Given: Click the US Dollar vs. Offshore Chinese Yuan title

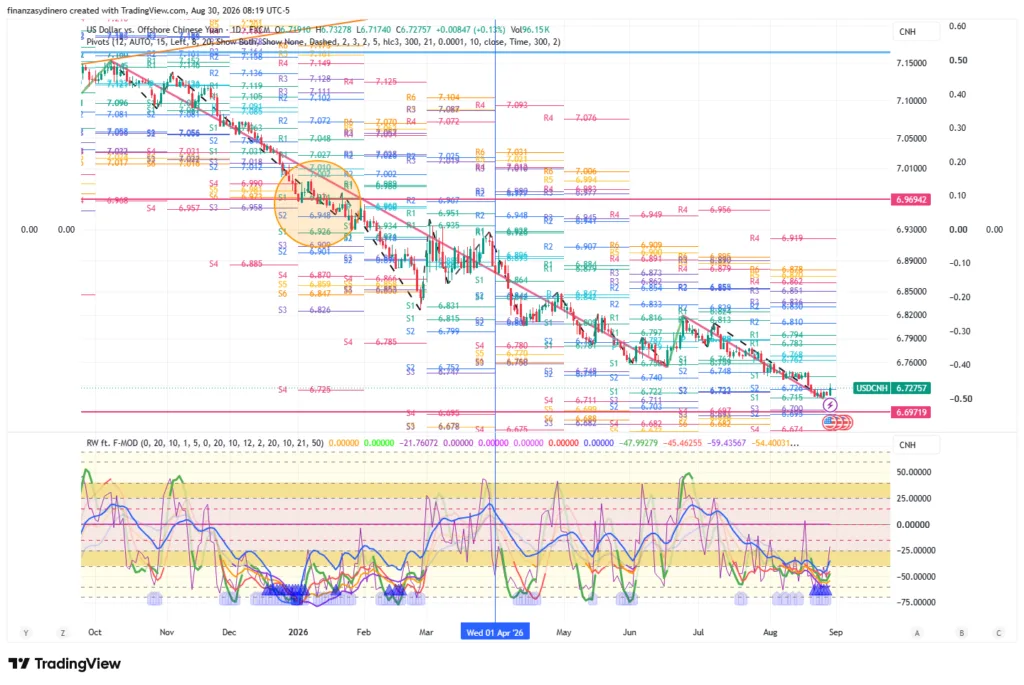Looking at the screenshot, I should 156,29.
